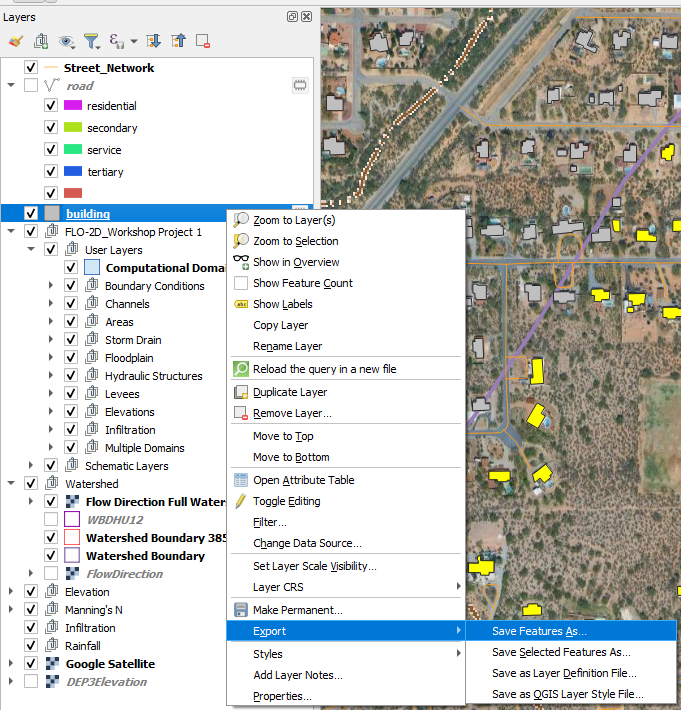Click the Expand All layers icon

coord(153,41)
